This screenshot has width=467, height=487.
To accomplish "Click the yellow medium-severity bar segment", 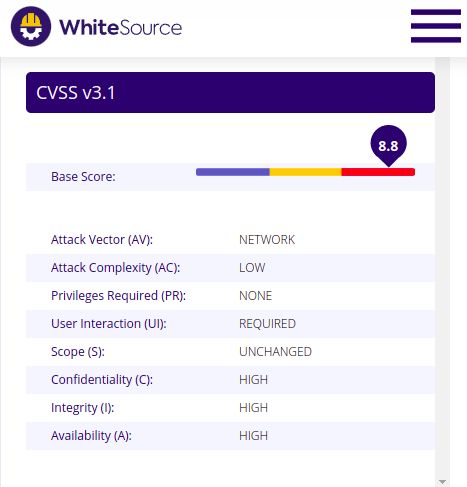I will click(x=305, y=172).
